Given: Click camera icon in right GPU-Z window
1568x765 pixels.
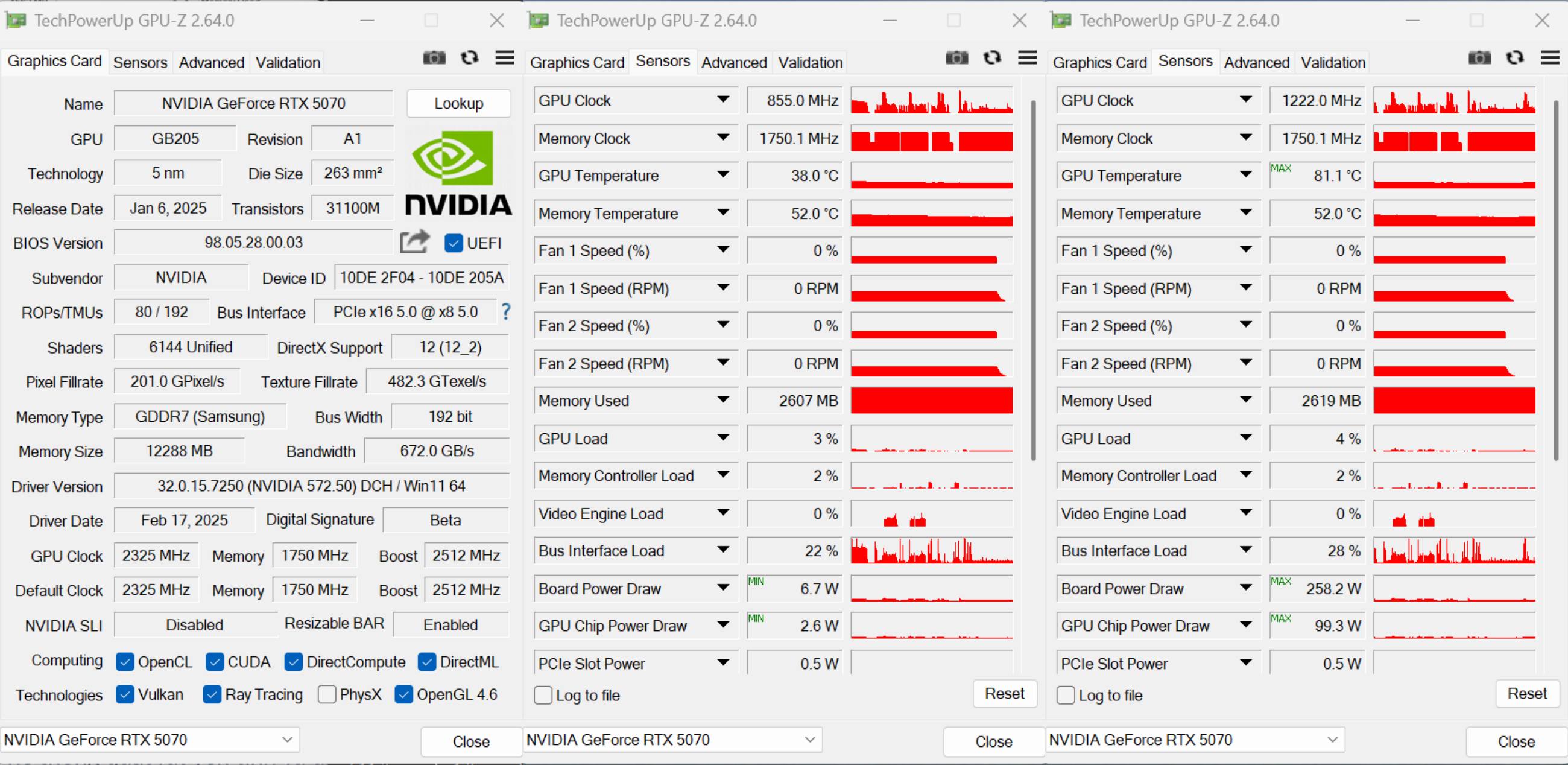Looking at the screenshot, I should click(1480, 58).
